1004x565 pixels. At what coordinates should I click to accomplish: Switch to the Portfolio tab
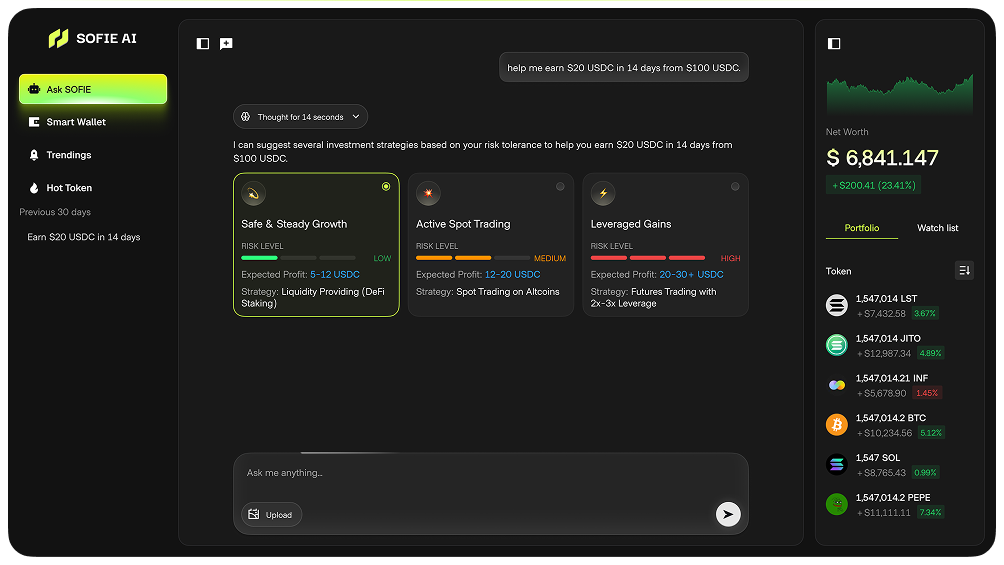862,228
